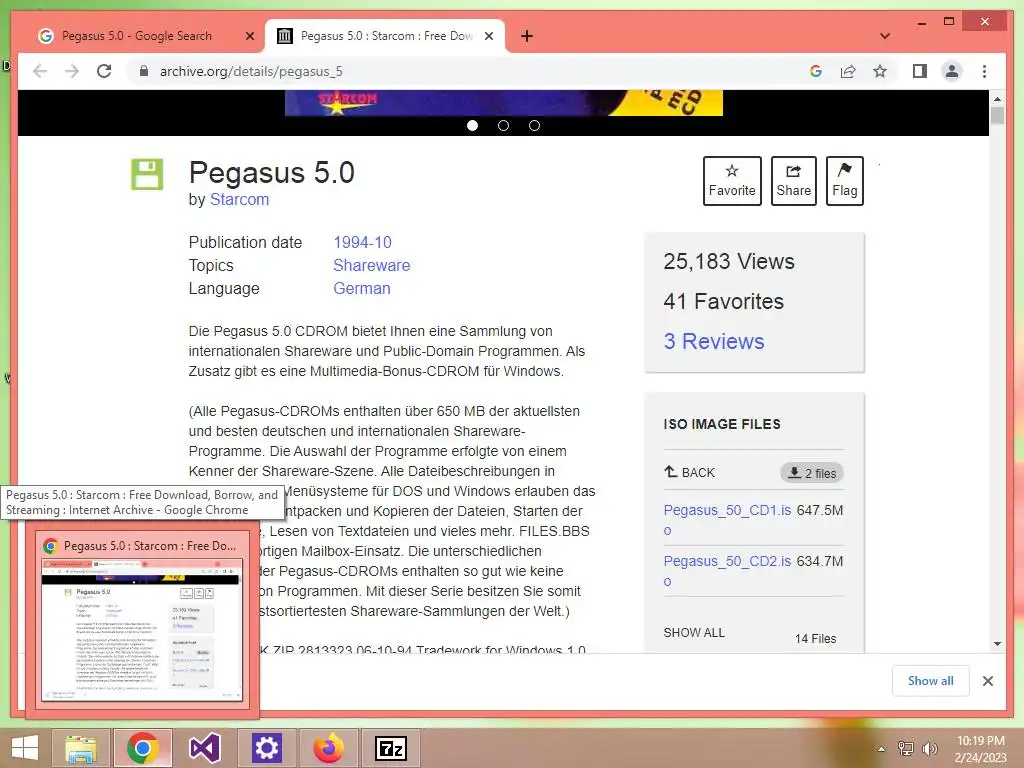This screenshot has width=1024, height=768.
Task: Open the German language link
Action: pos(362,288)
